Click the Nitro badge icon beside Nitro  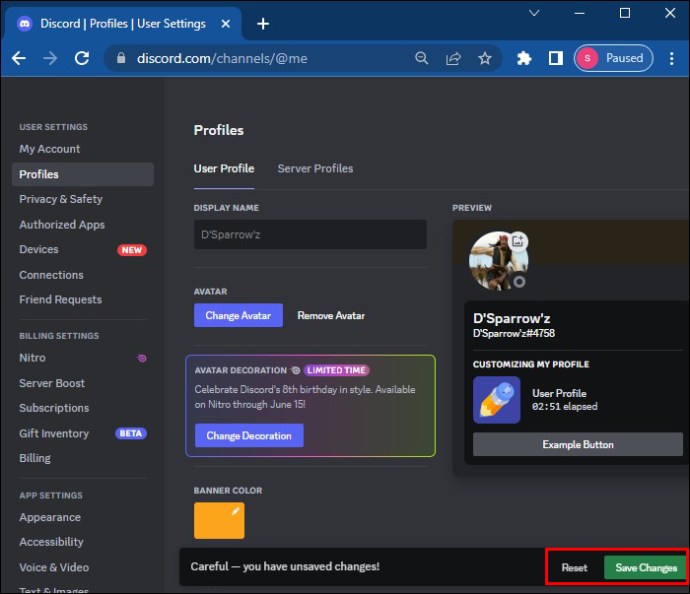click(x=142, y=358)
